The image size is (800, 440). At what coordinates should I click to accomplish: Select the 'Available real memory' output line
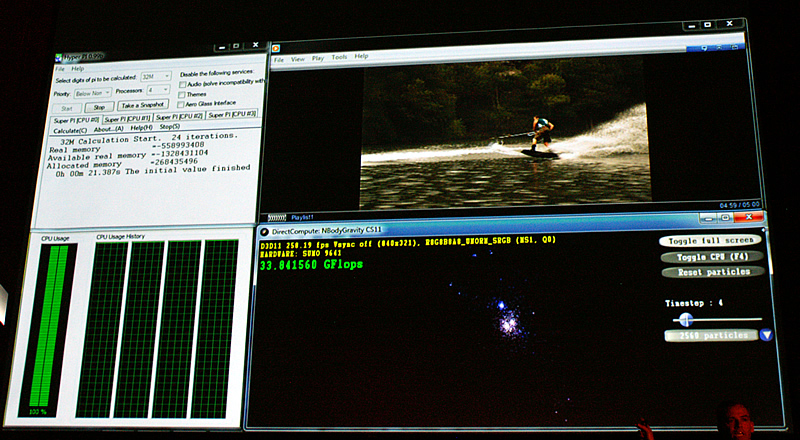128,155
